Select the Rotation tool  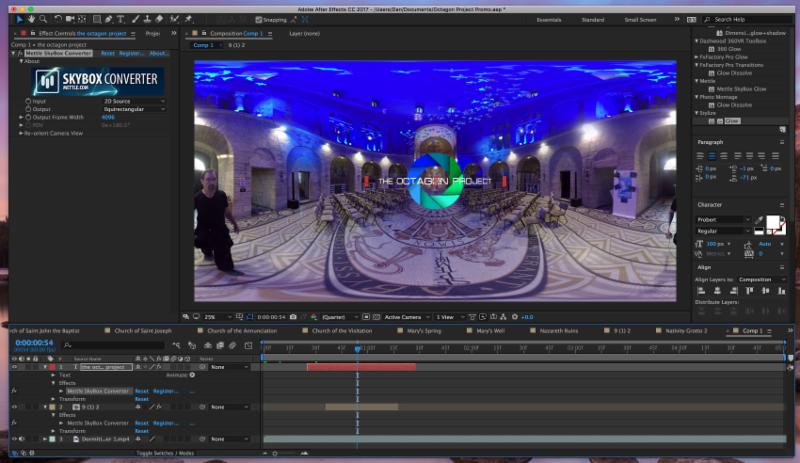point(57,19)
